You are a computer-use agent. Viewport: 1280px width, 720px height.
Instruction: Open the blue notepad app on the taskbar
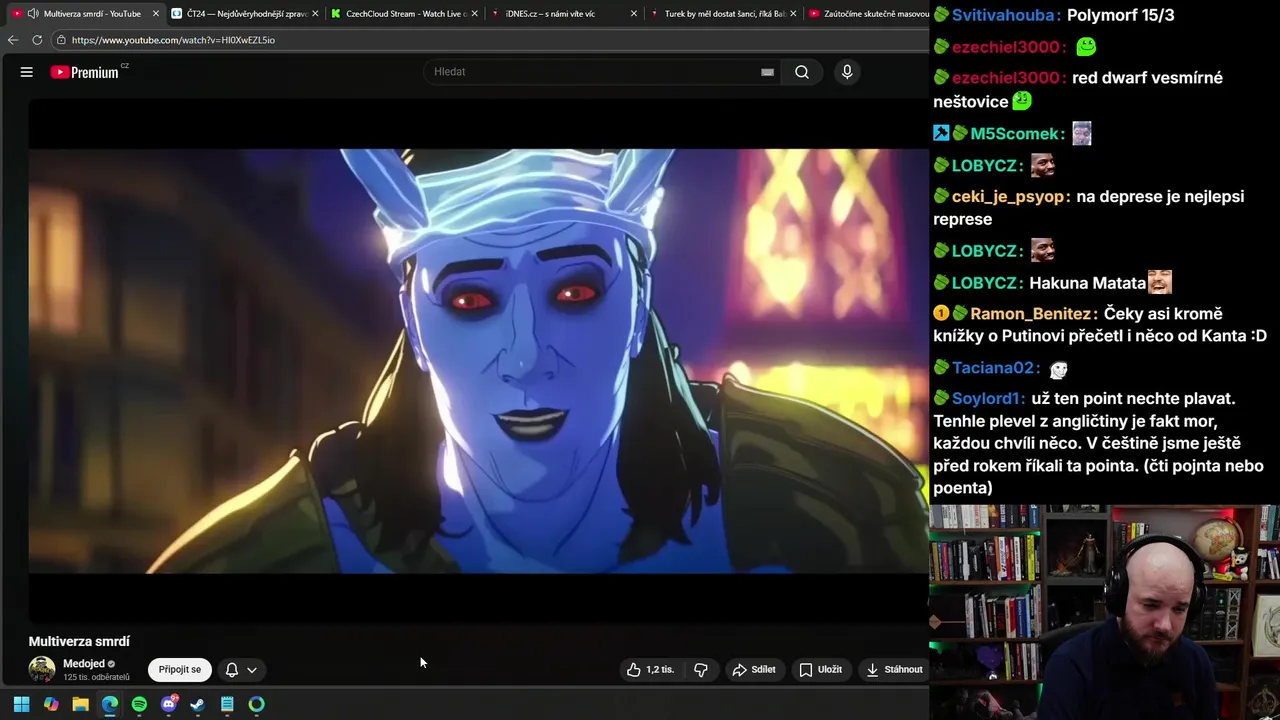coord(227,704)
